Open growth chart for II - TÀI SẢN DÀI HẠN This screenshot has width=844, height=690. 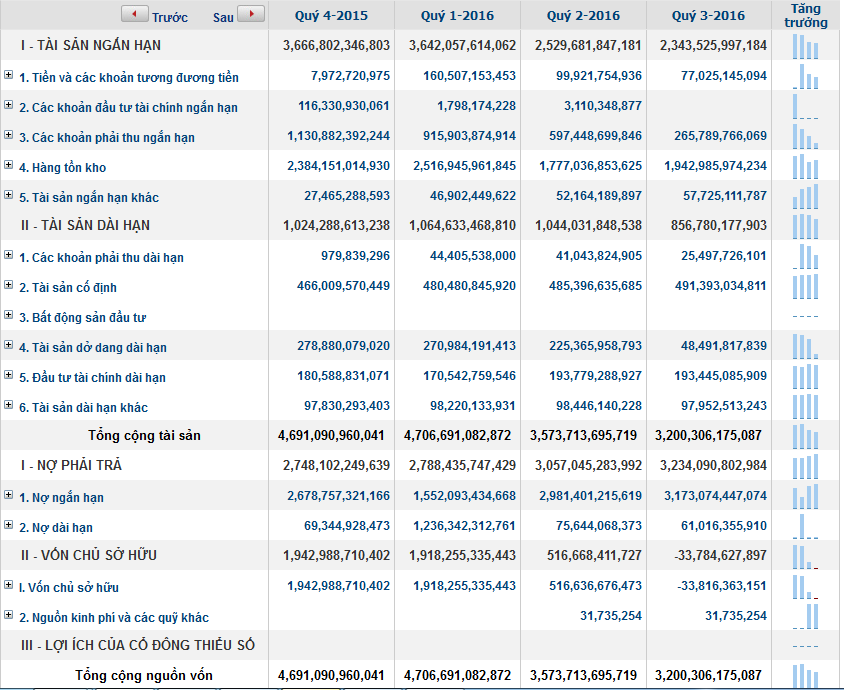(805, 226)
